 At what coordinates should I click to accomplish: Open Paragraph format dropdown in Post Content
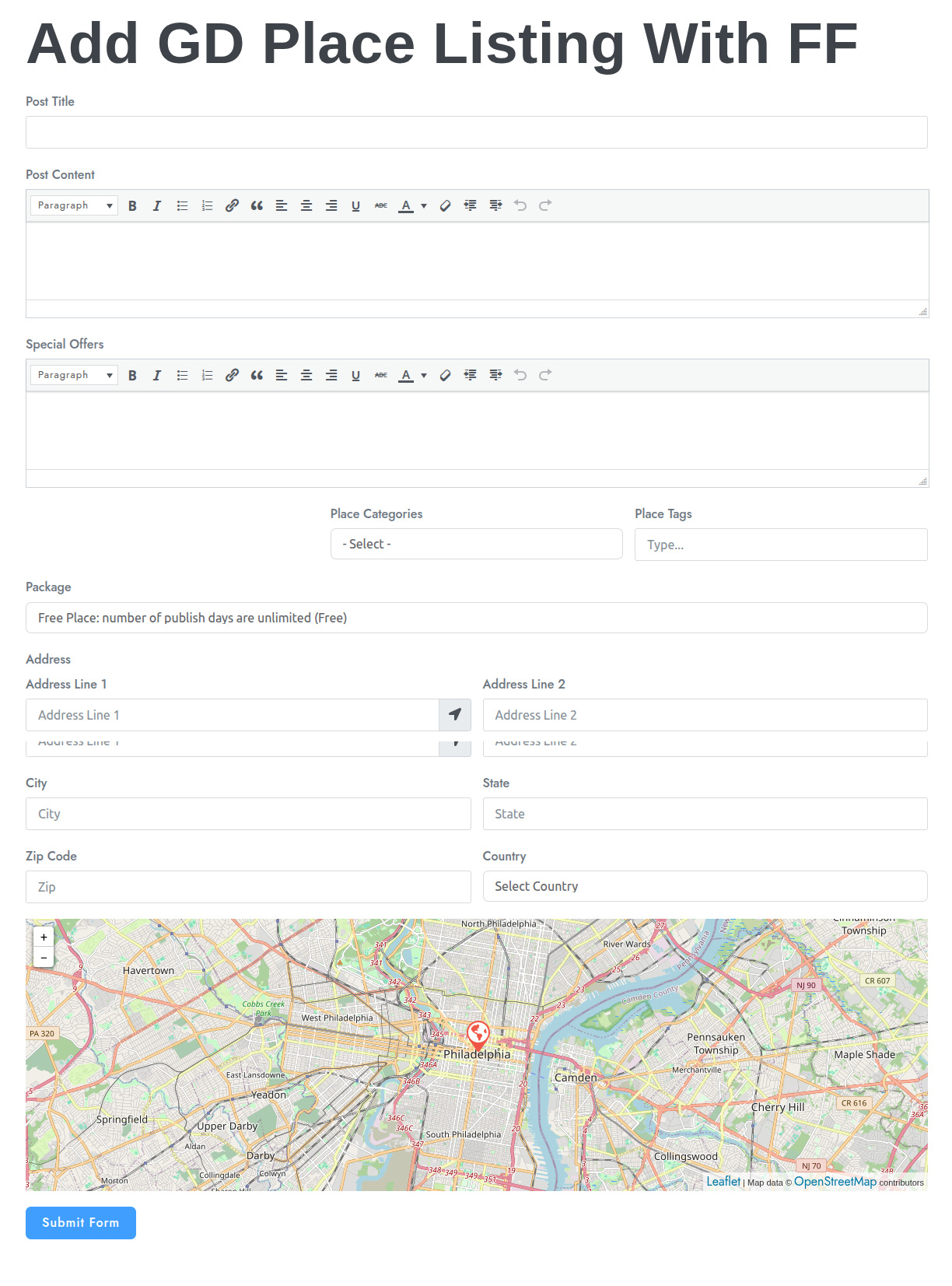[75, 206]
